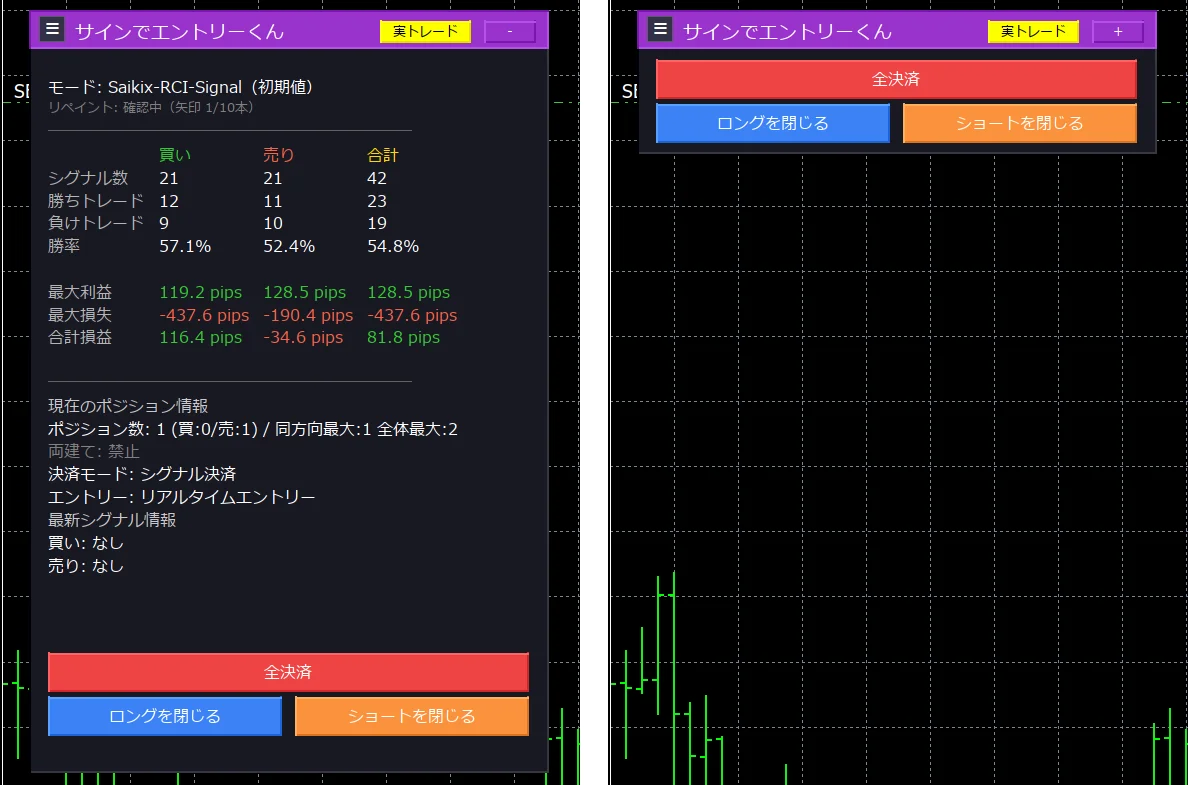
Task: Click orange ショートを閉じる button in right panel
Action: click(1020, 124)
